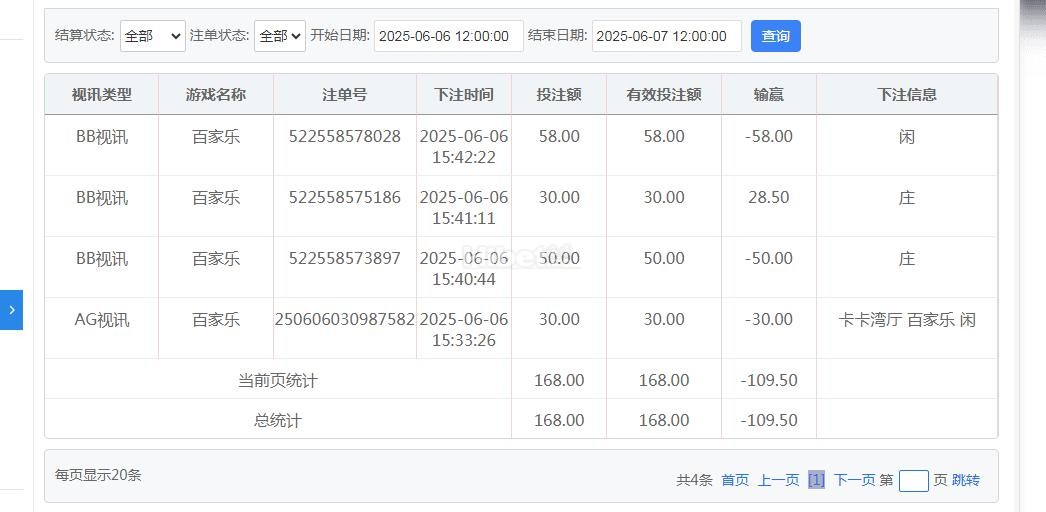
Task: Select bet number 522558578028
Action: 344,137
